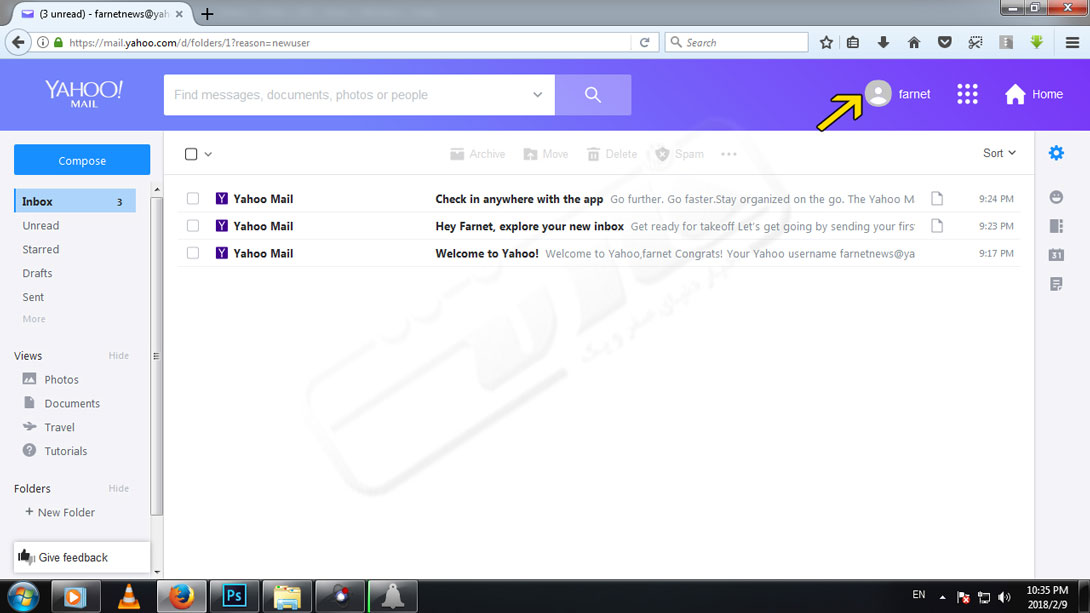Select the Welcome to Yahoo email checkbox
Image resolution: width=1090 pixels, height=613 pixels.
193,253
